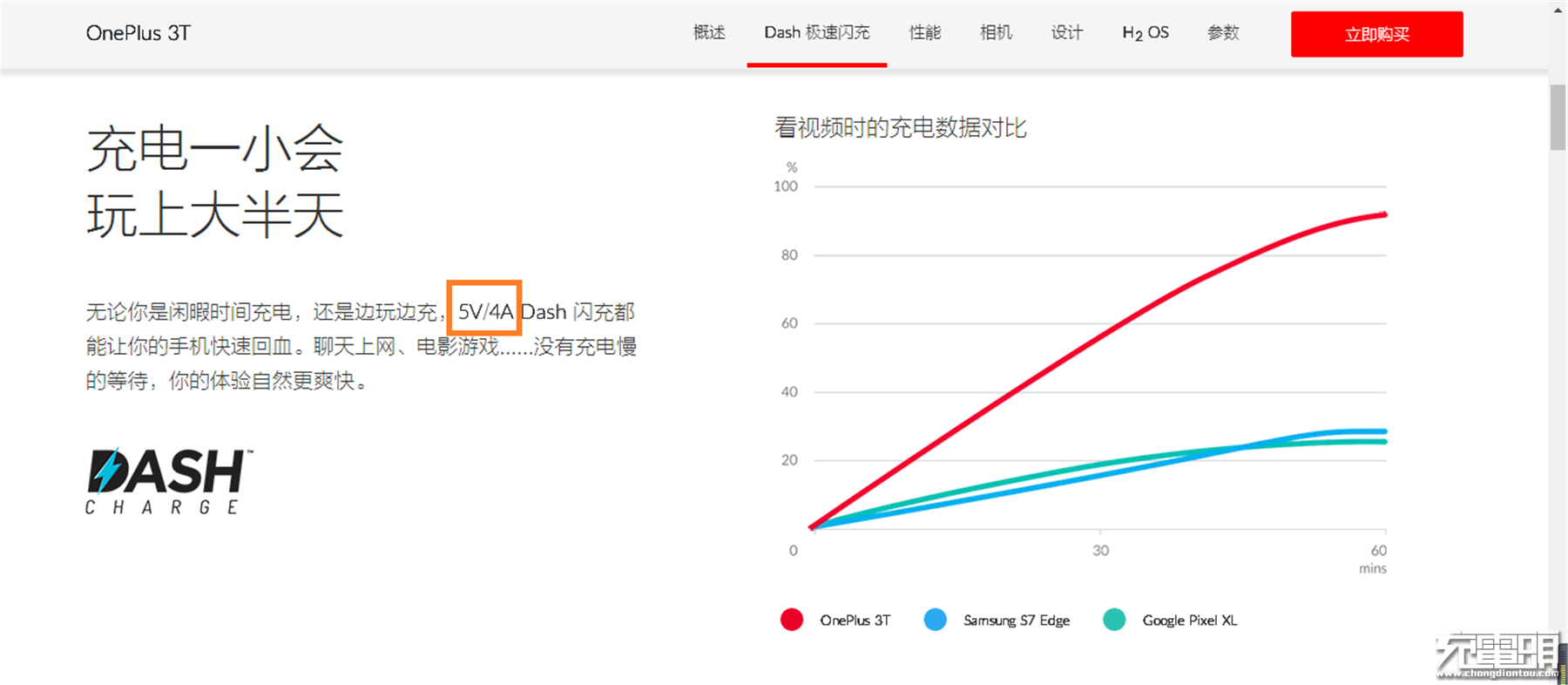Click the 5V/4A text in the paragraph
This screenshot has width=1568, height=685.
(x=485, y=311)
